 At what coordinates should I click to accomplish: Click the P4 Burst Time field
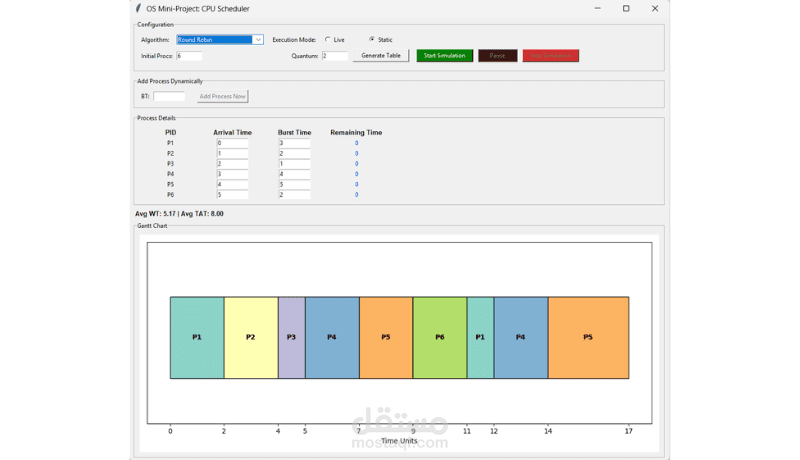(294, 174)
